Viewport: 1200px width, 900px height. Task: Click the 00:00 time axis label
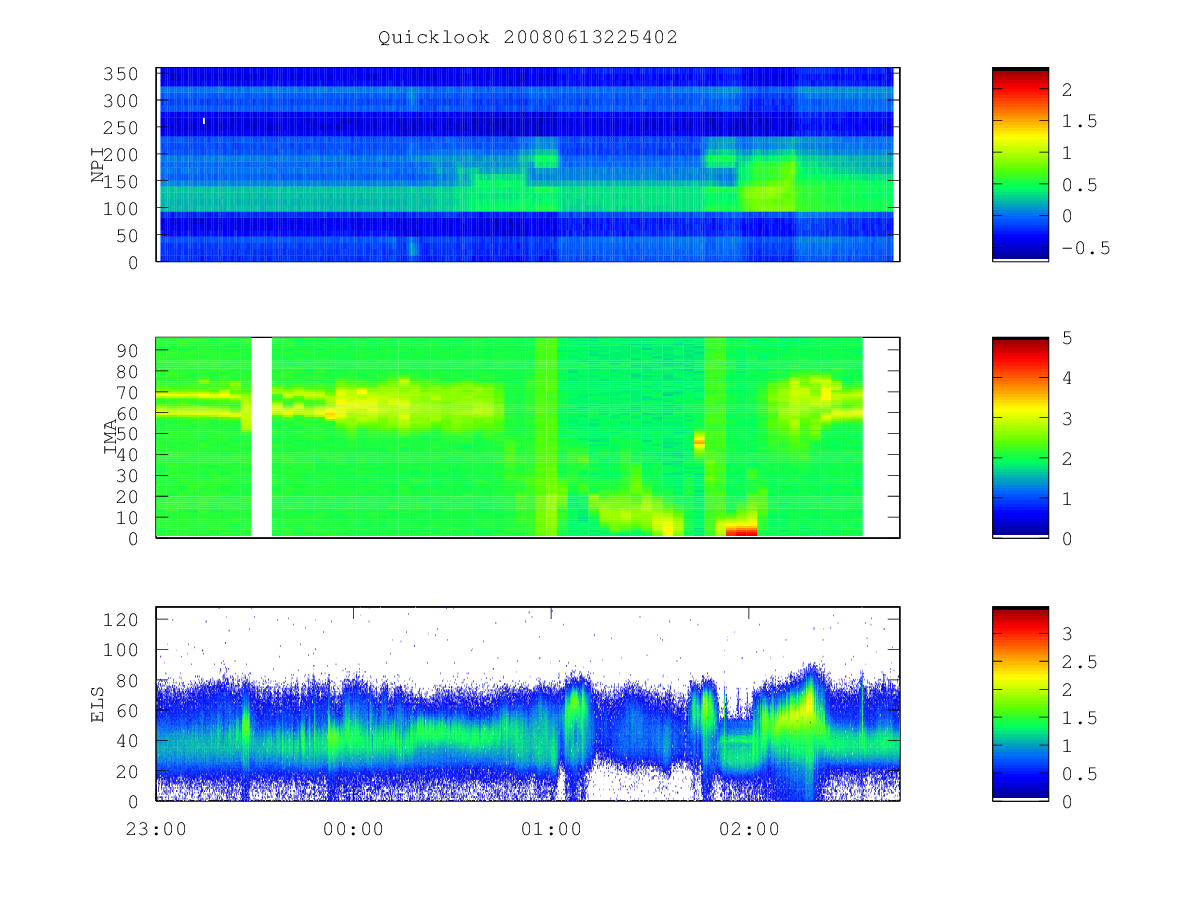point(354,830)
